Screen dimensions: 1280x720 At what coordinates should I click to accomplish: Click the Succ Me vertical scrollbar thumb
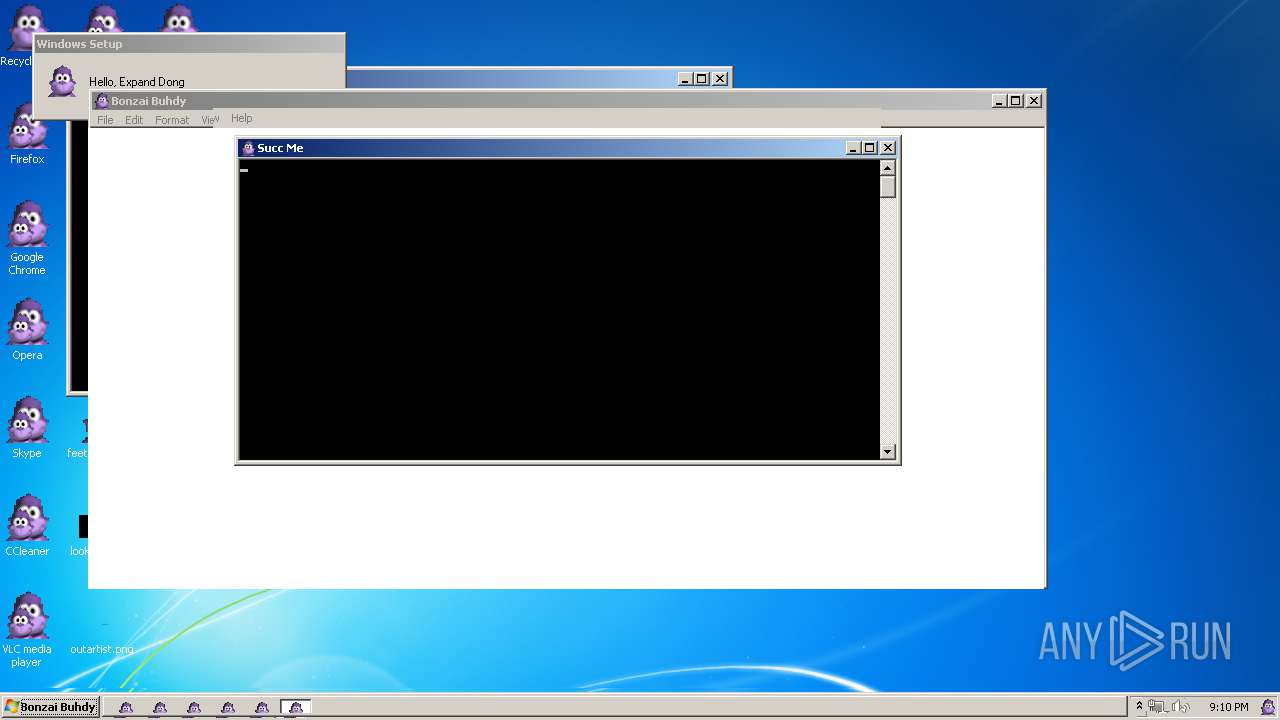[x=888, y=187]
